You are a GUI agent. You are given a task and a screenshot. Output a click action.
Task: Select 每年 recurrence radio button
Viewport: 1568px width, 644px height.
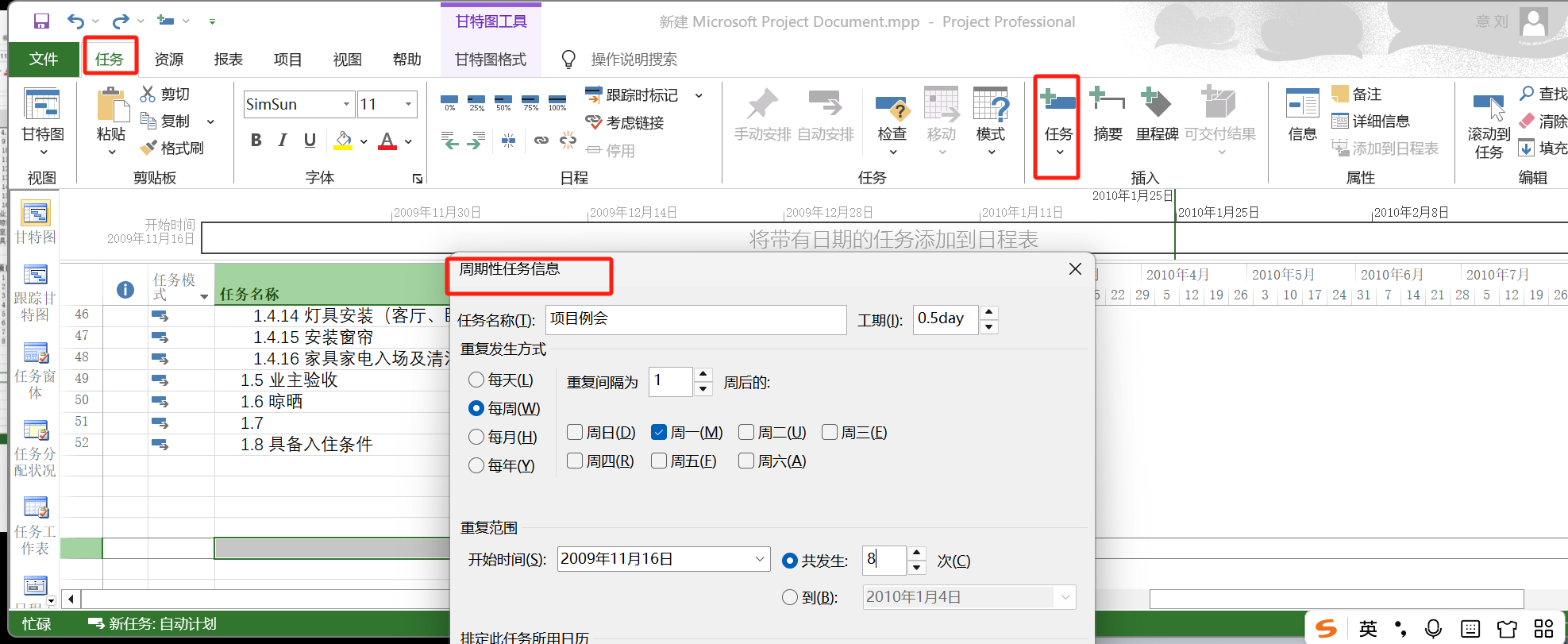(x=476, y=465)
